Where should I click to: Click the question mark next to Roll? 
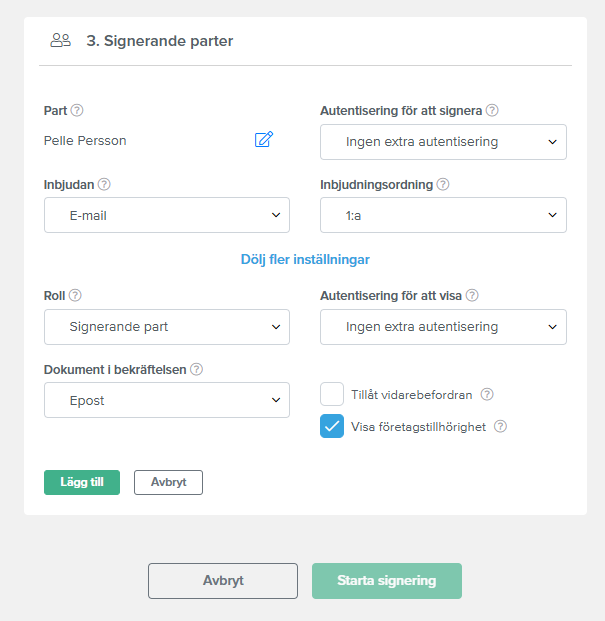tap(75, 295)
